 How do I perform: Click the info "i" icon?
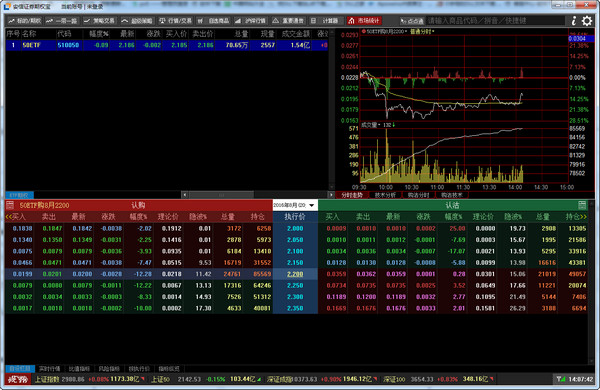[574, 21]
